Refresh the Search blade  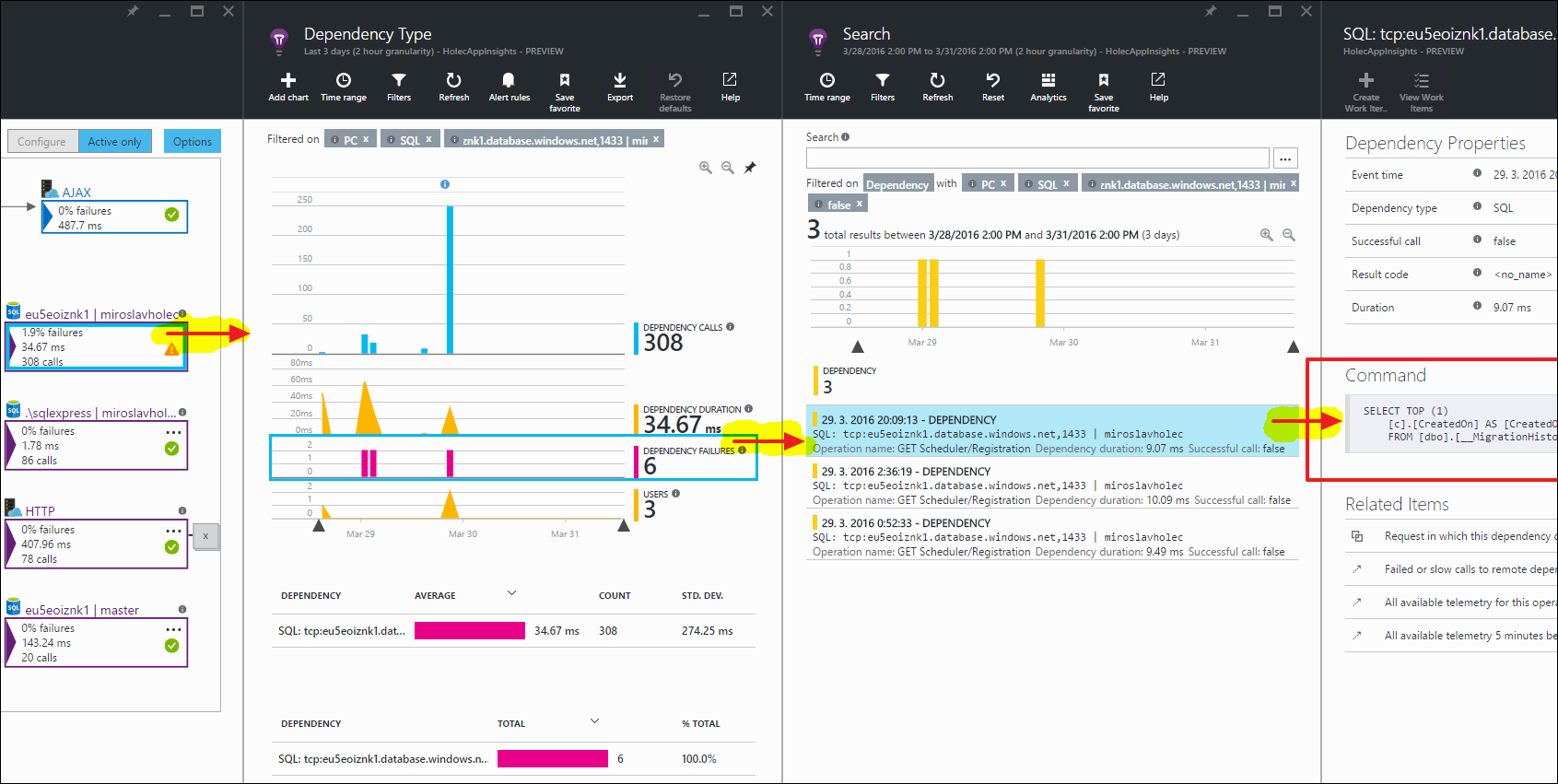(938, 88)
